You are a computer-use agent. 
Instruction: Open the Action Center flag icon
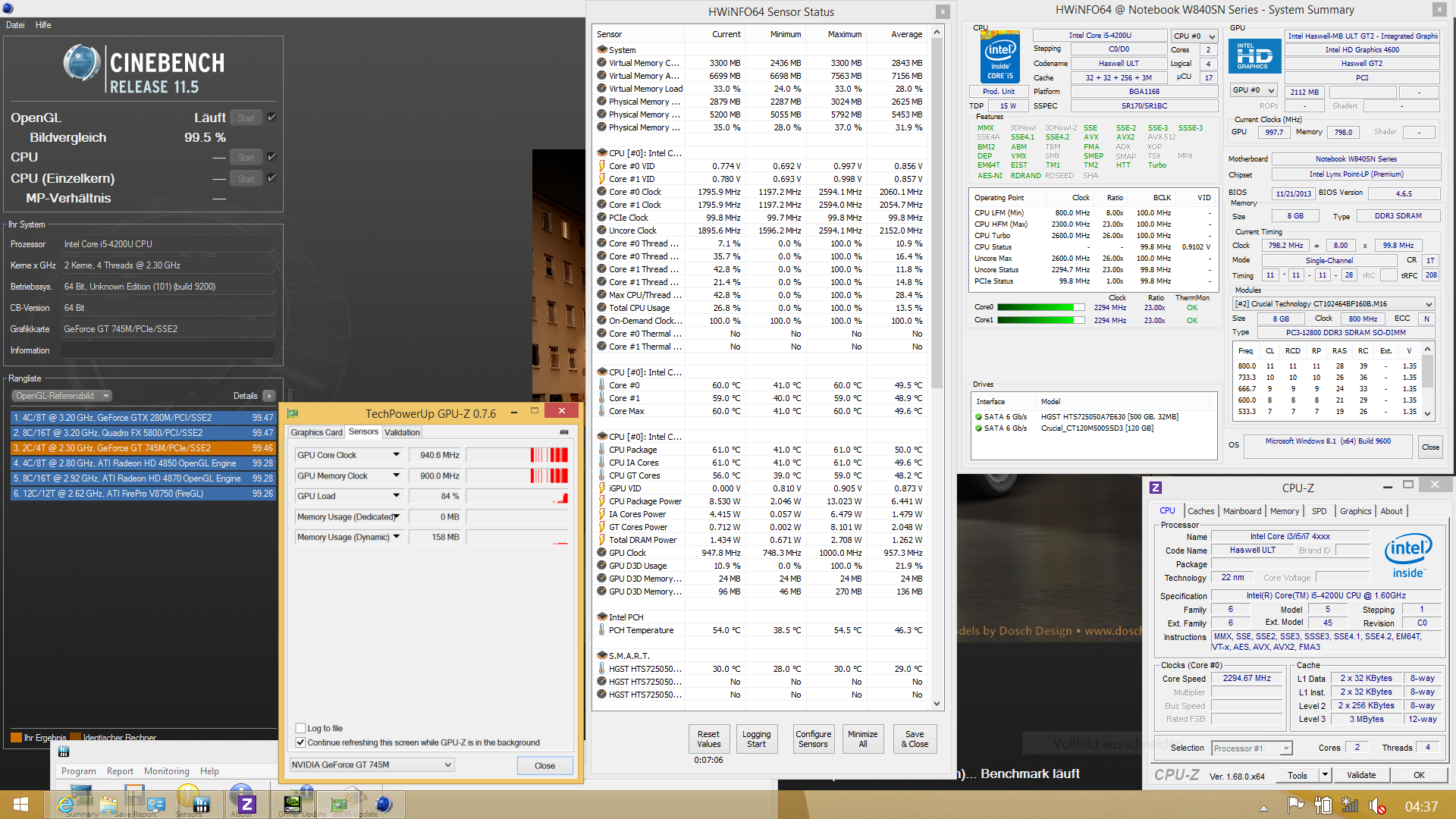(1295, 805)
